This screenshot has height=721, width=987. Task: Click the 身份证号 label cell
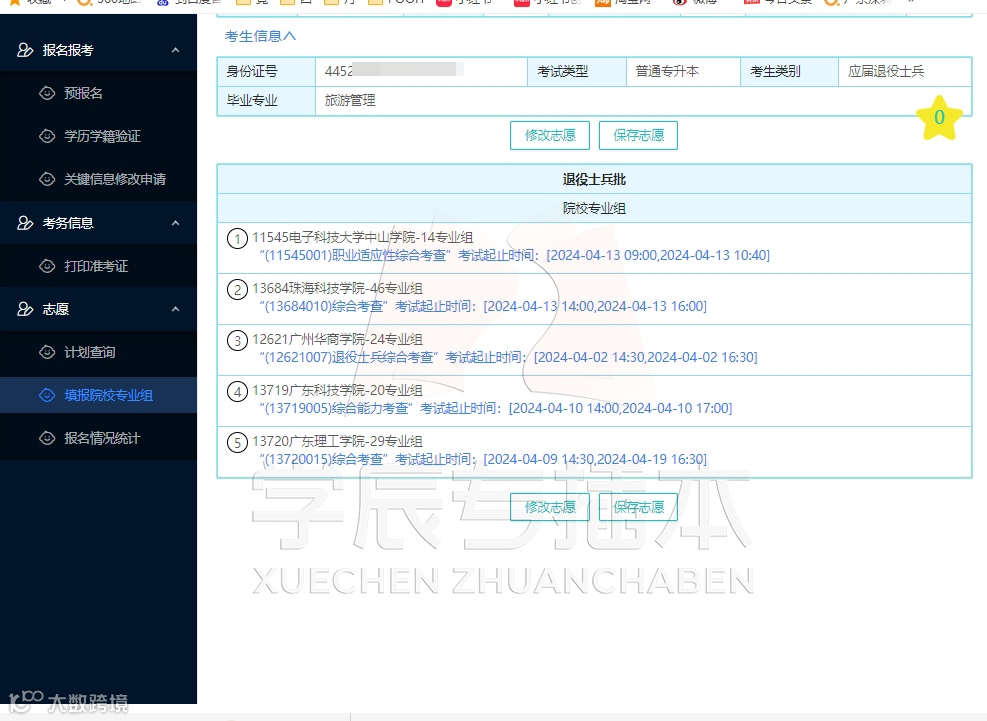click(x=266, y=72)
